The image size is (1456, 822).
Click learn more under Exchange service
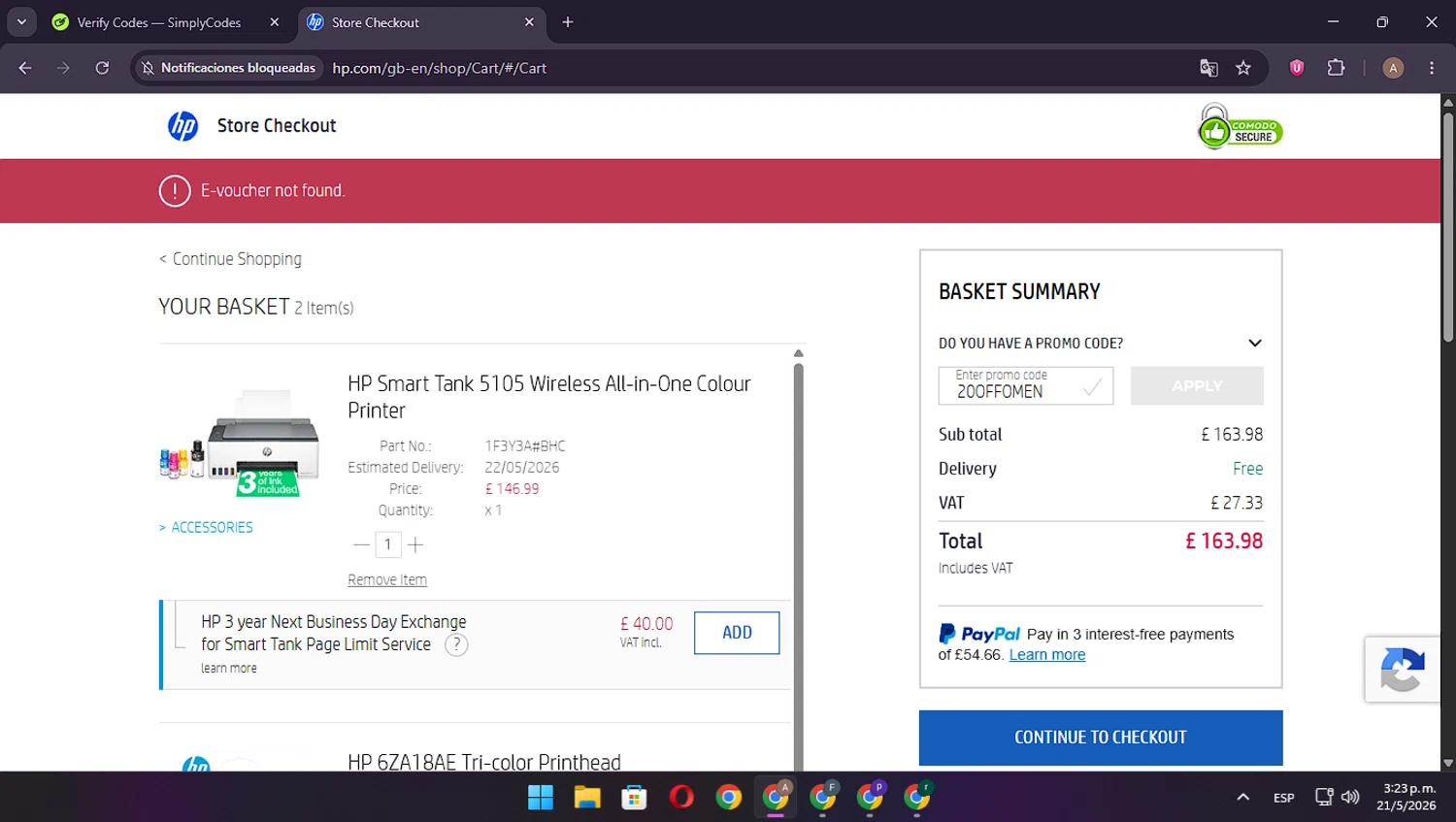(x=229, y=669)
